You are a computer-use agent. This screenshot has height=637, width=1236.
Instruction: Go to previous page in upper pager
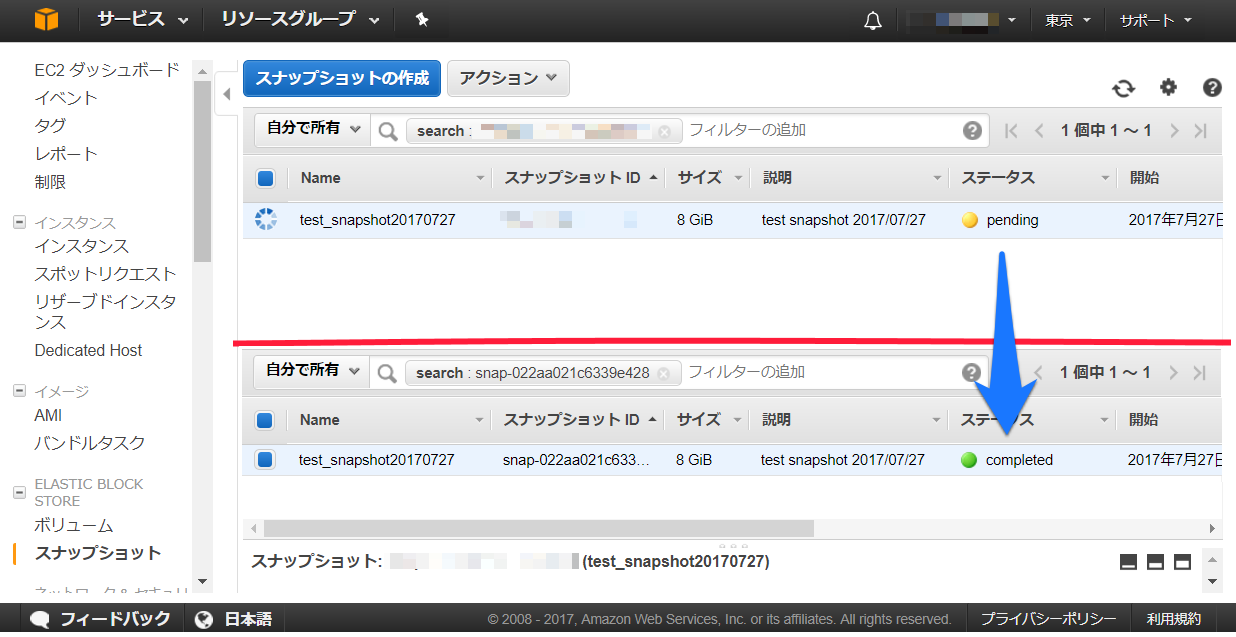1039,131
